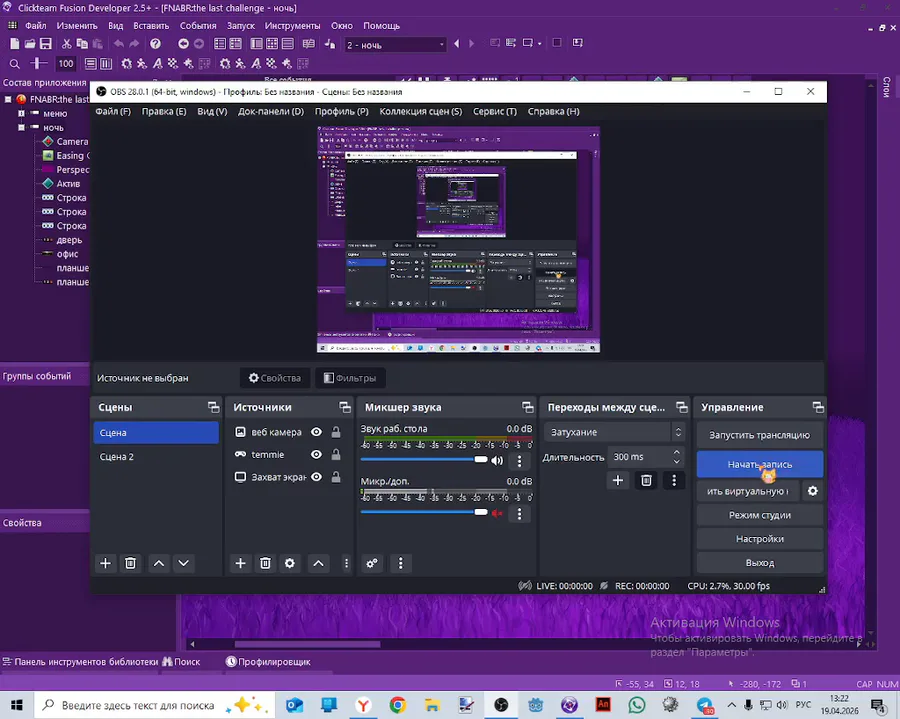Viewport: 900px width, 719px height.
Task: Unmute the Микр./доп. audio channel
Action: [x=497, y=513]
